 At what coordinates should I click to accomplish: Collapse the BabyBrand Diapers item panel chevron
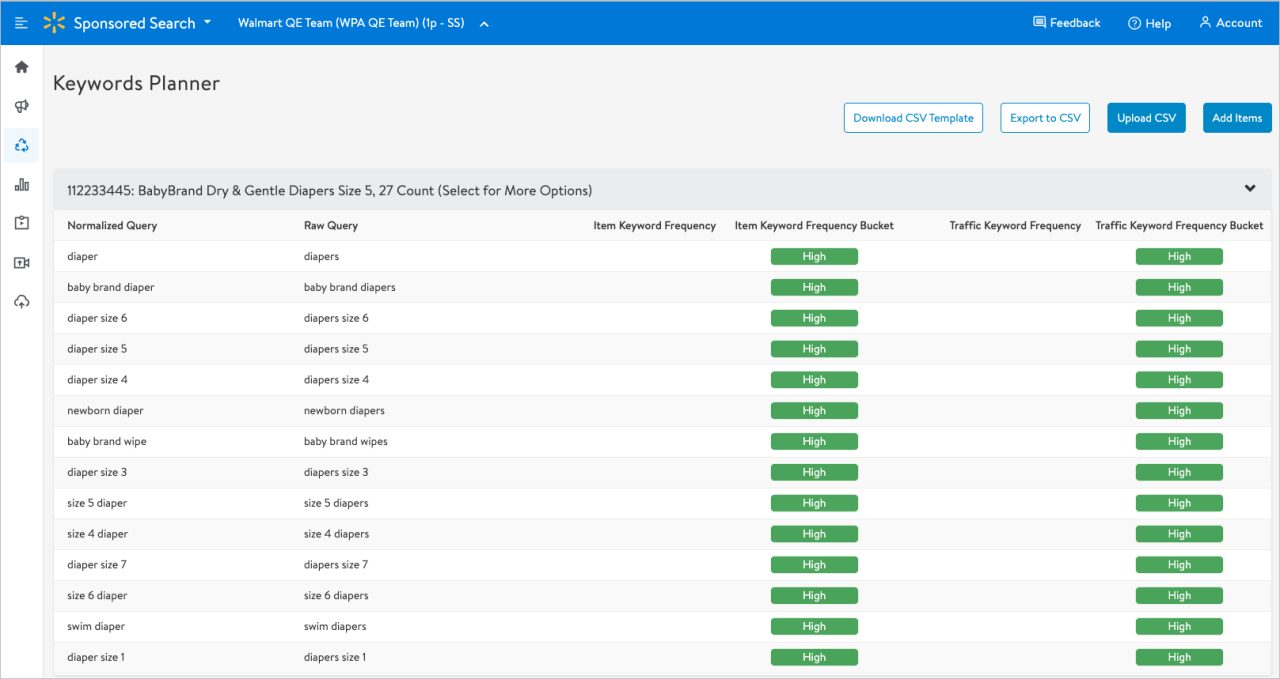pos(1249,189)
